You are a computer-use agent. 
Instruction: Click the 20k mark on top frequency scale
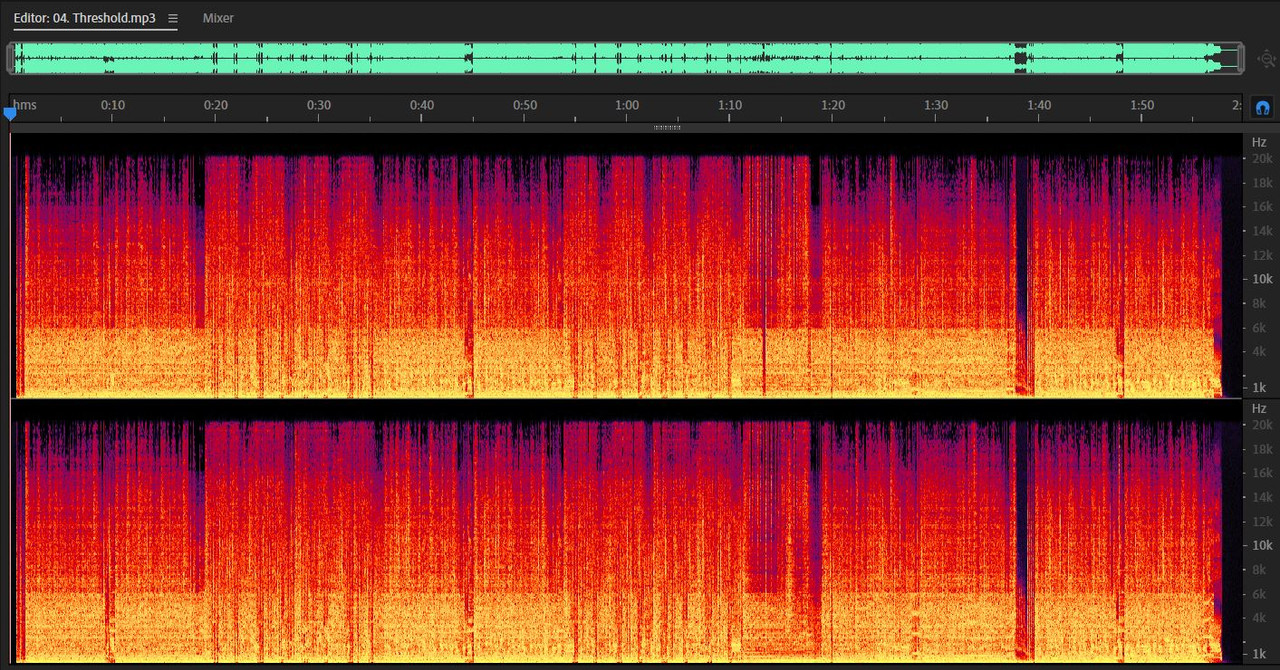(x=1262, y=159)
